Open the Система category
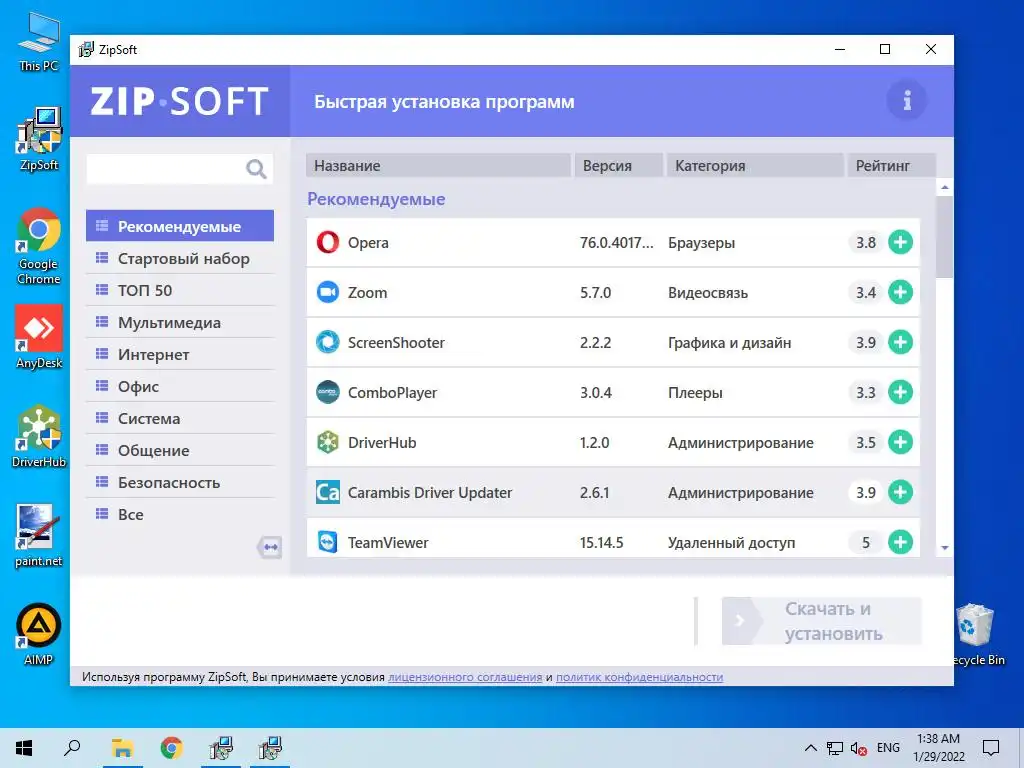 (x=180, y=418)
